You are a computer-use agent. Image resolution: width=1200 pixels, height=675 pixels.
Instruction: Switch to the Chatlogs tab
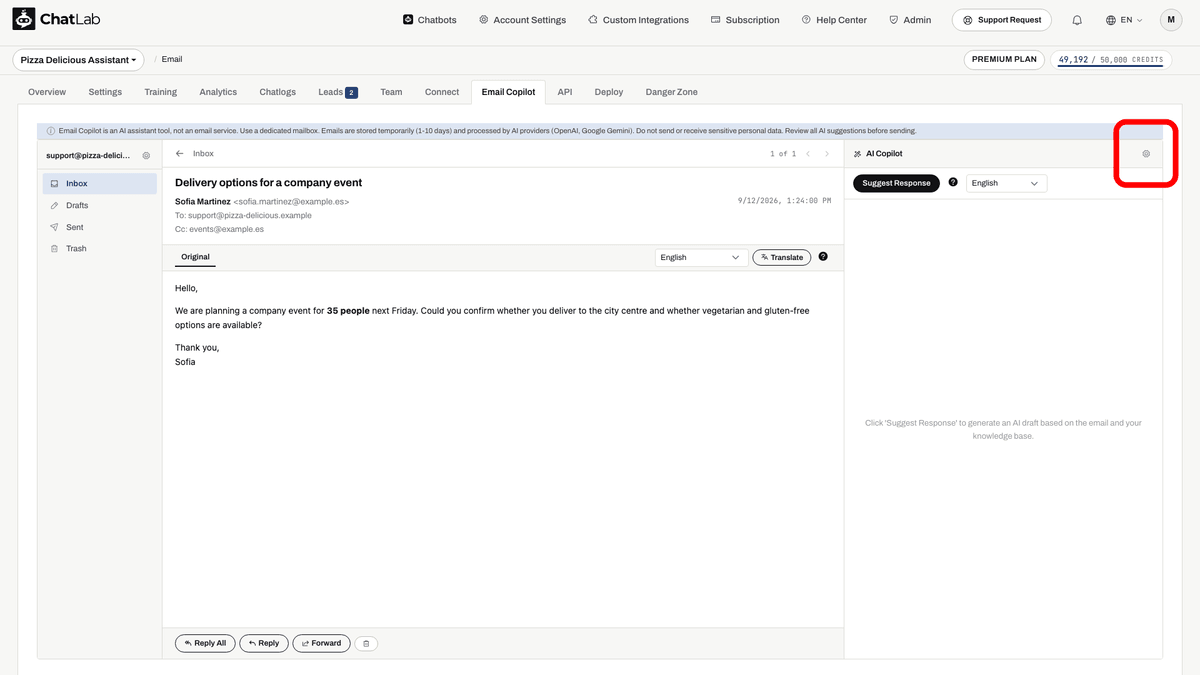(x=278, y=92)
